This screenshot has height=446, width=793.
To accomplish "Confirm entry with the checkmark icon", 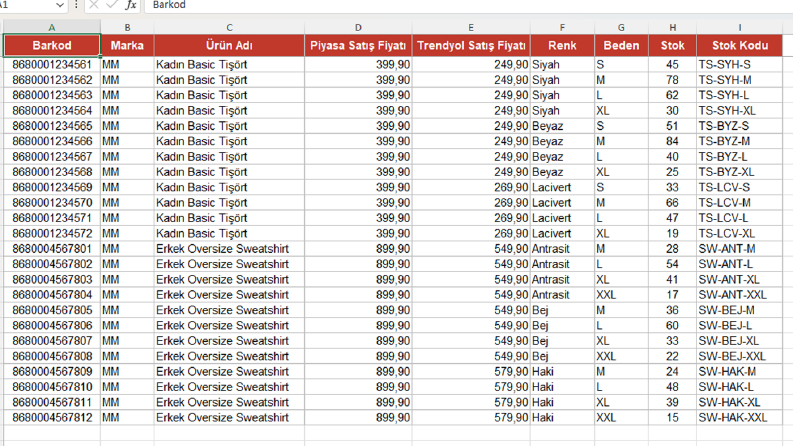I will tap(112, 5).
